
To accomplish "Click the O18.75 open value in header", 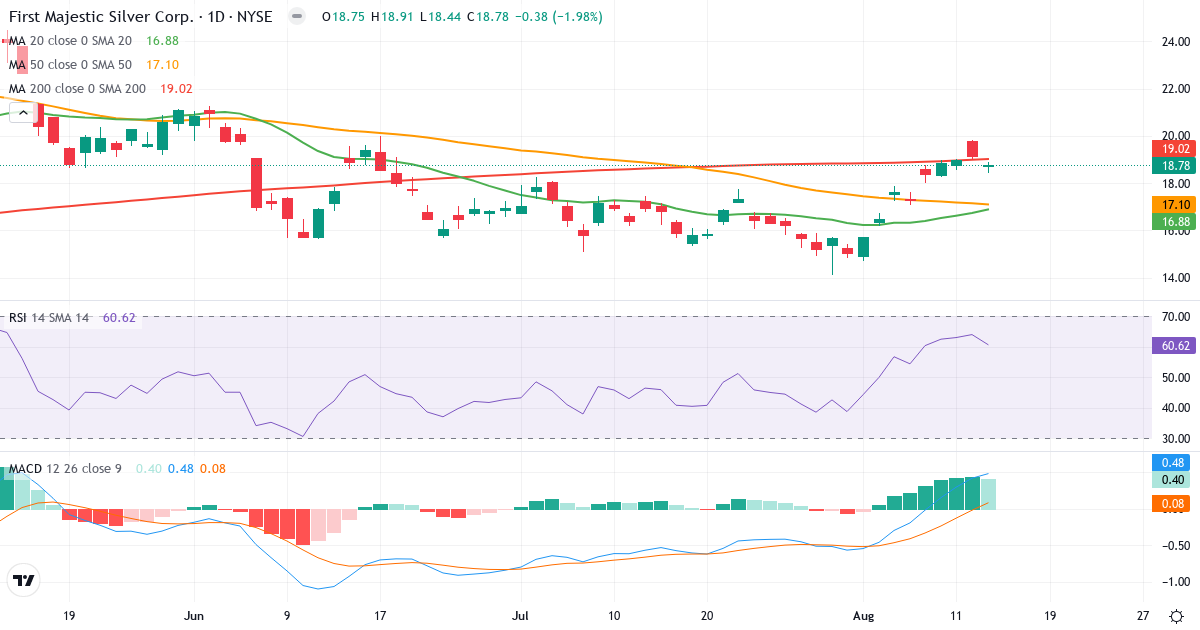I will click(x=343, y=17).
